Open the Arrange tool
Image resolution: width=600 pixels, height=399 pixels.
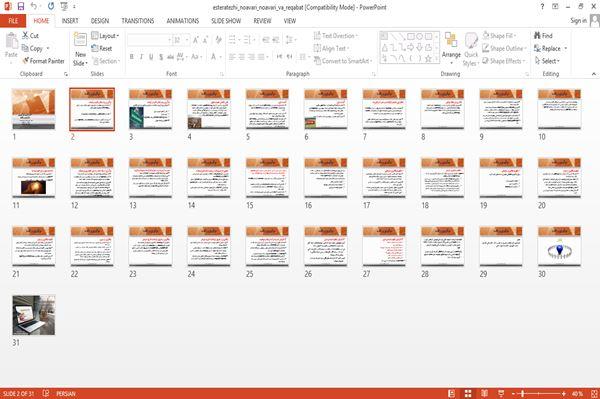[x=451, y=47]
